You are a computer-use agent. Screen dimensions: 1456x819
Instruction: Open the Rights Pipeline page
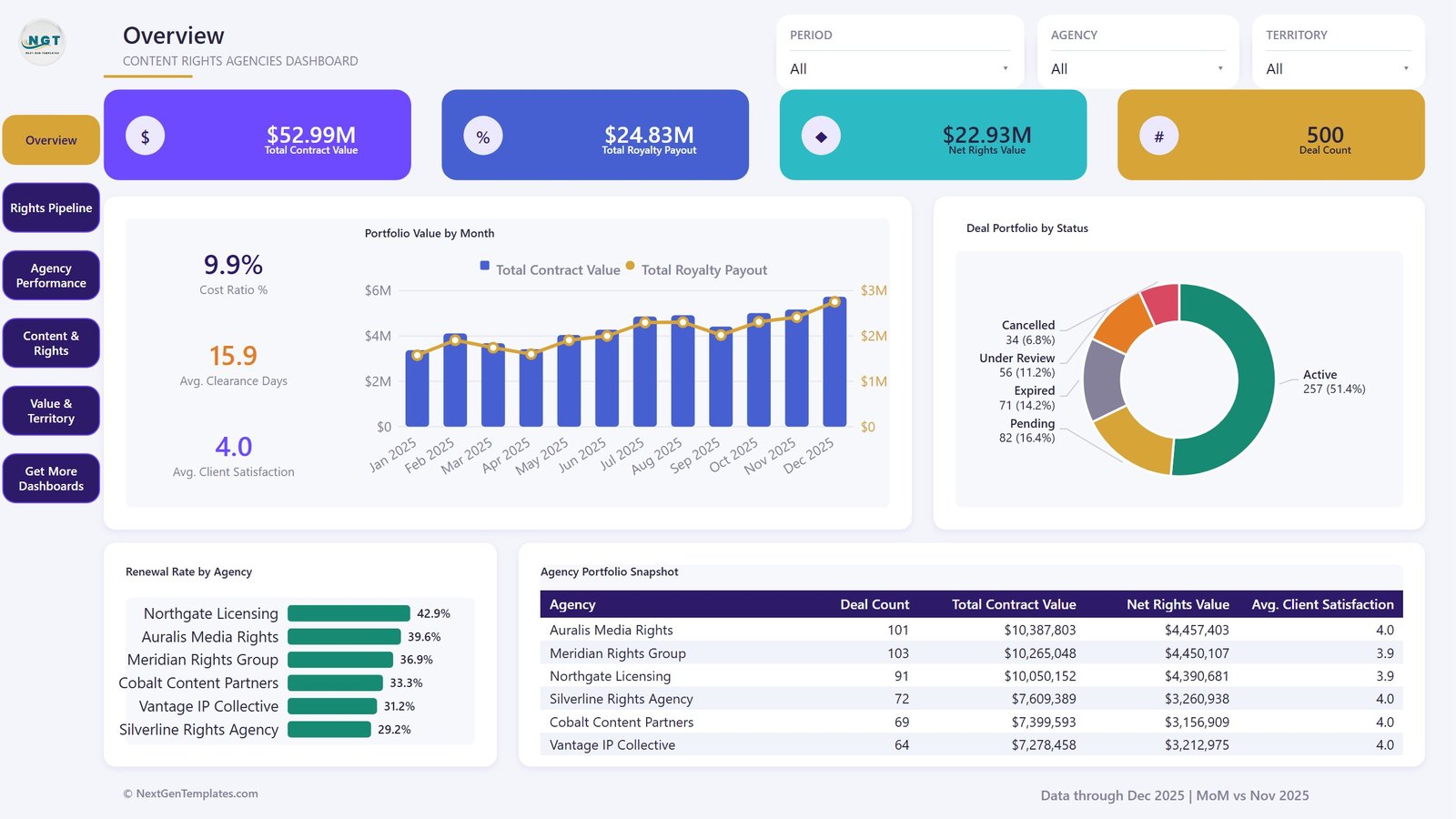coord(51,207)
